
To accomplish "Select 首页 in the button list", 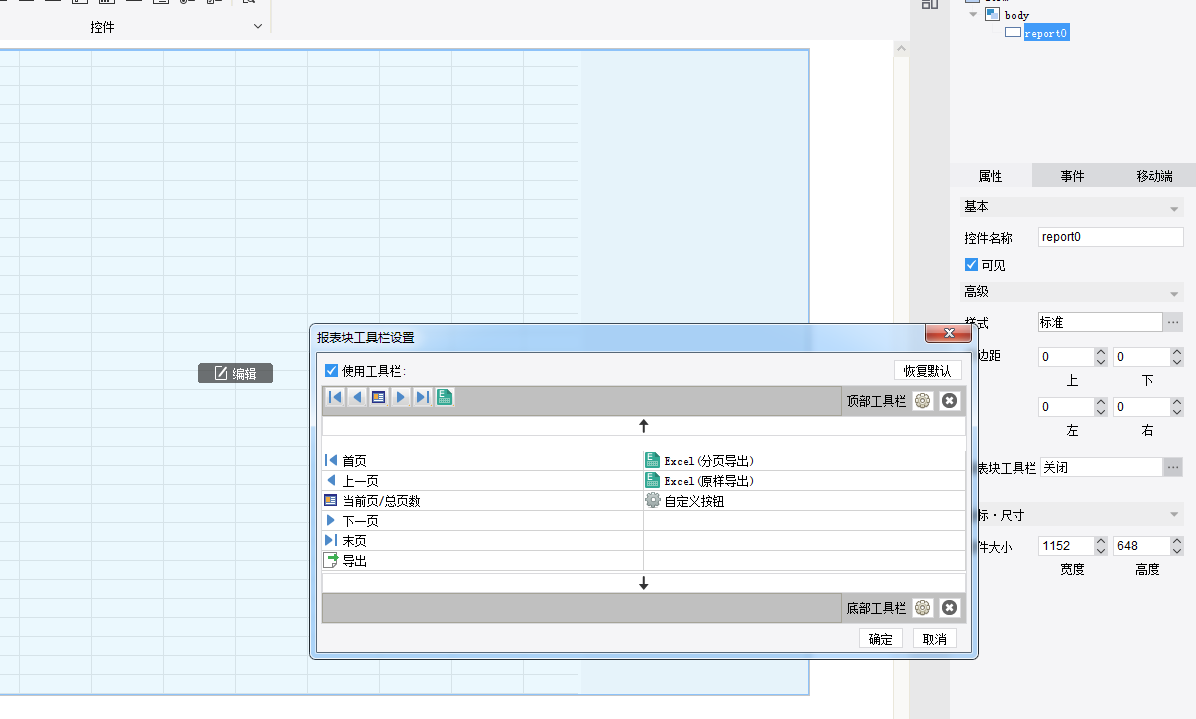I will click(483, 461).
